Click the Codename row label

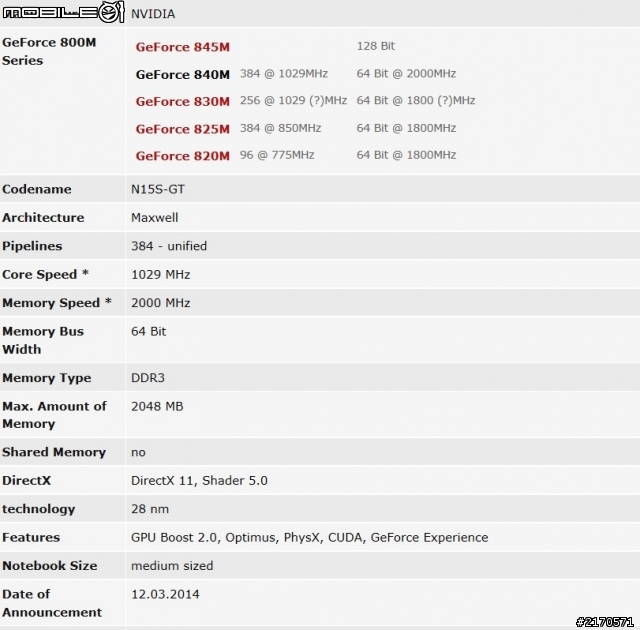pos(37,189)
